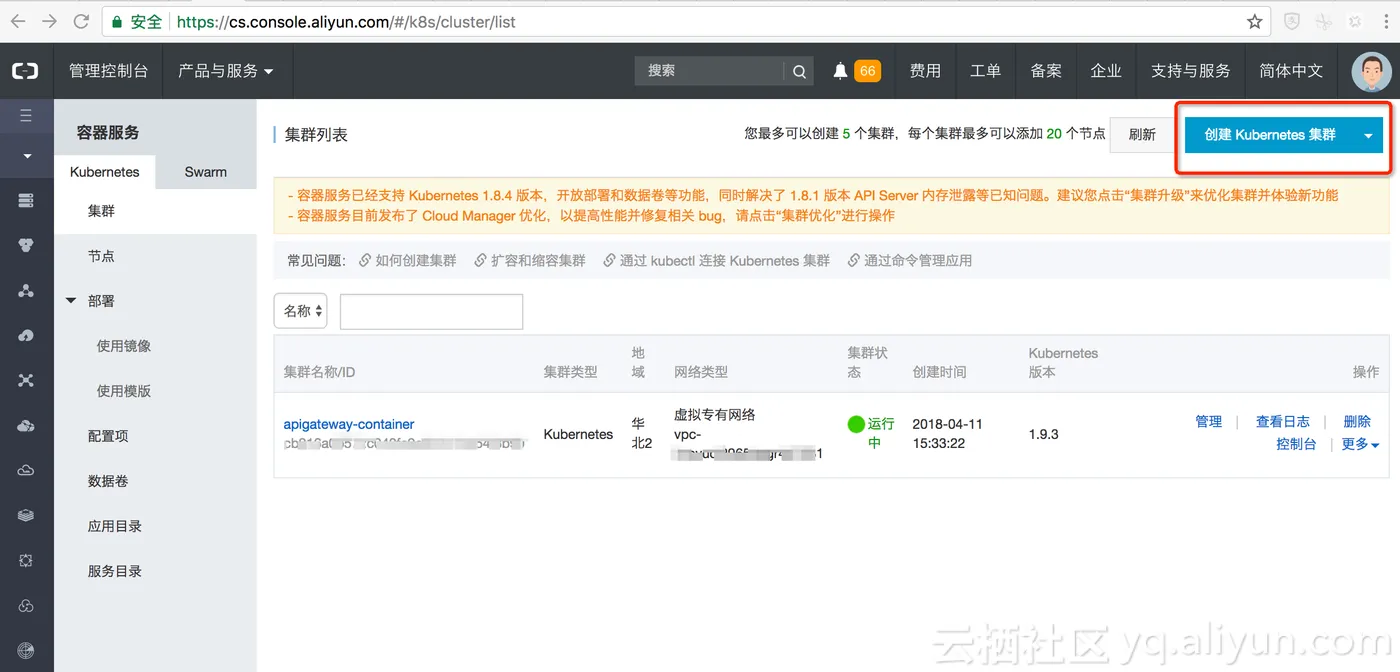This screenshot has width=1400, height=672.
Task: Bookmark this page with star icon
Action: pyautogui.click(x=1254, y=21)
